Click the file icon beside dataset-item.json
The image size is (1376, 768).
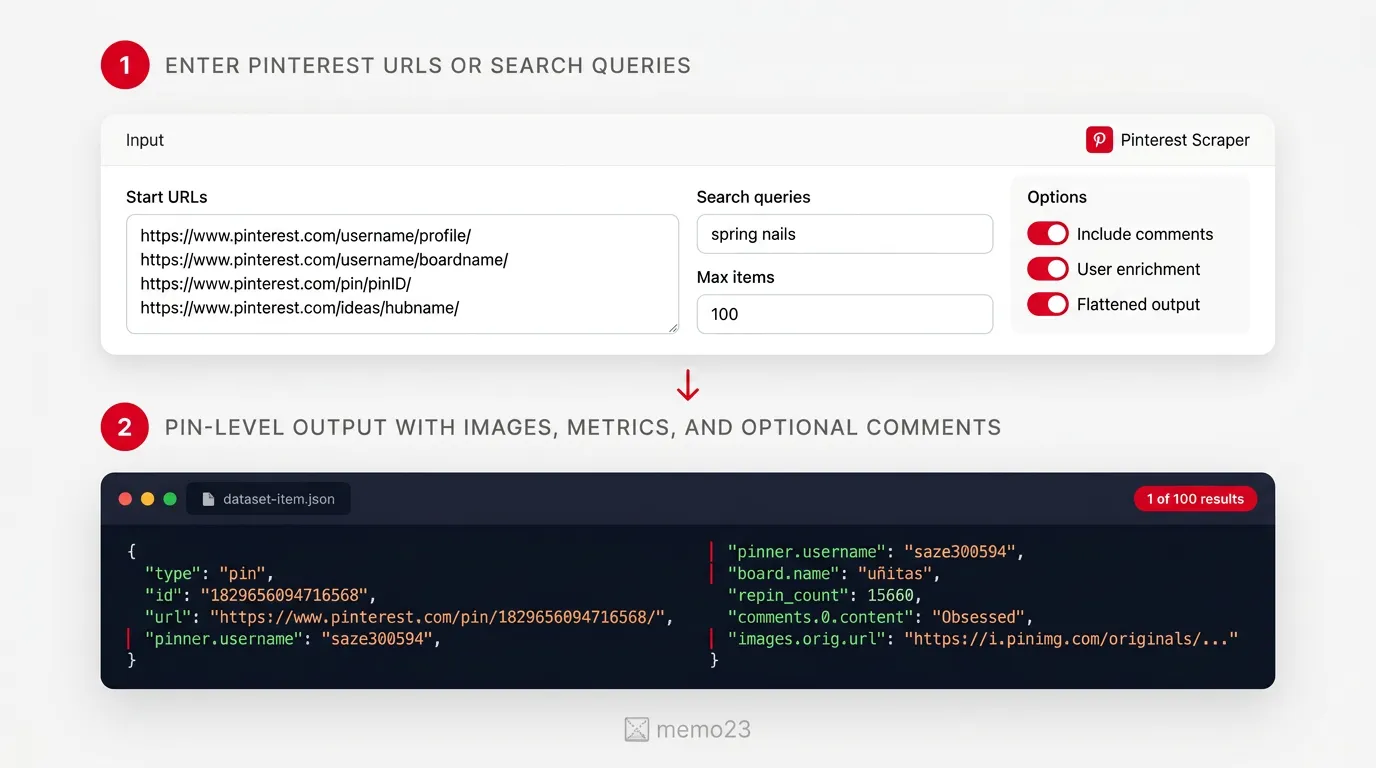pos(208,499)
